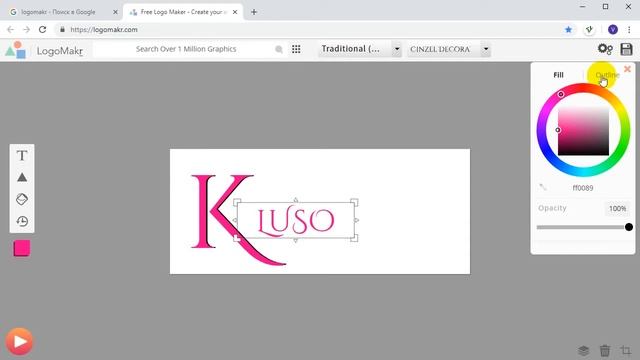Switch to the Google search browser tab
Screen dimensions: 640x360
[x=63, y=12]
